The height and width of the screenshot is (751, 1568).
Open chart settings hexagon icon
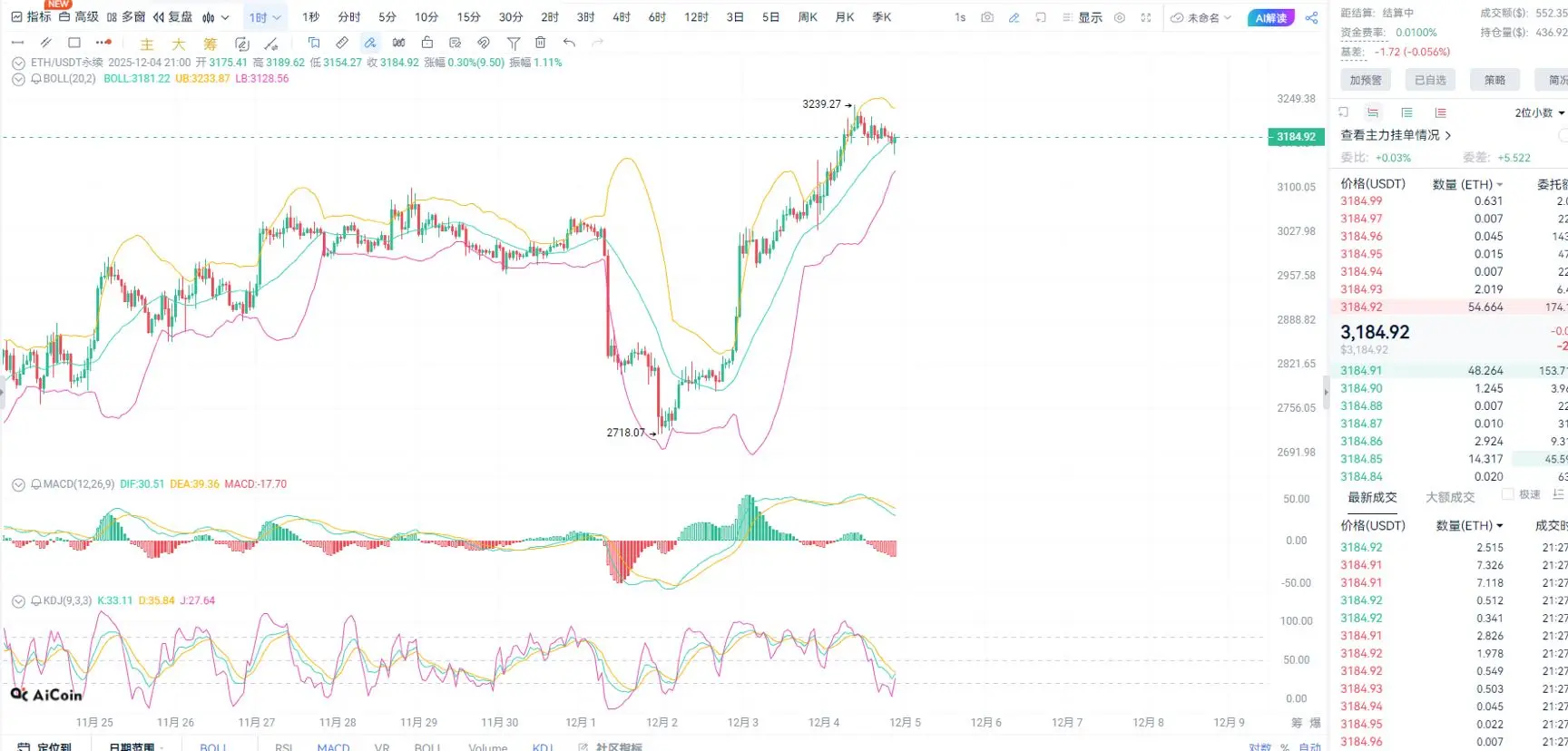tap(1120, 17)
